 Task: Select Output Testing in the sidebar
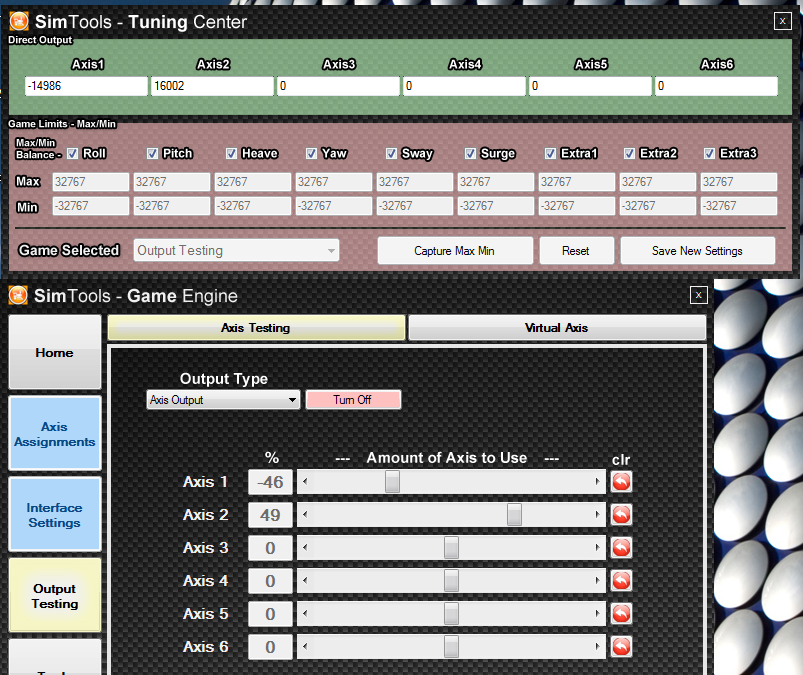click(55, 596)
